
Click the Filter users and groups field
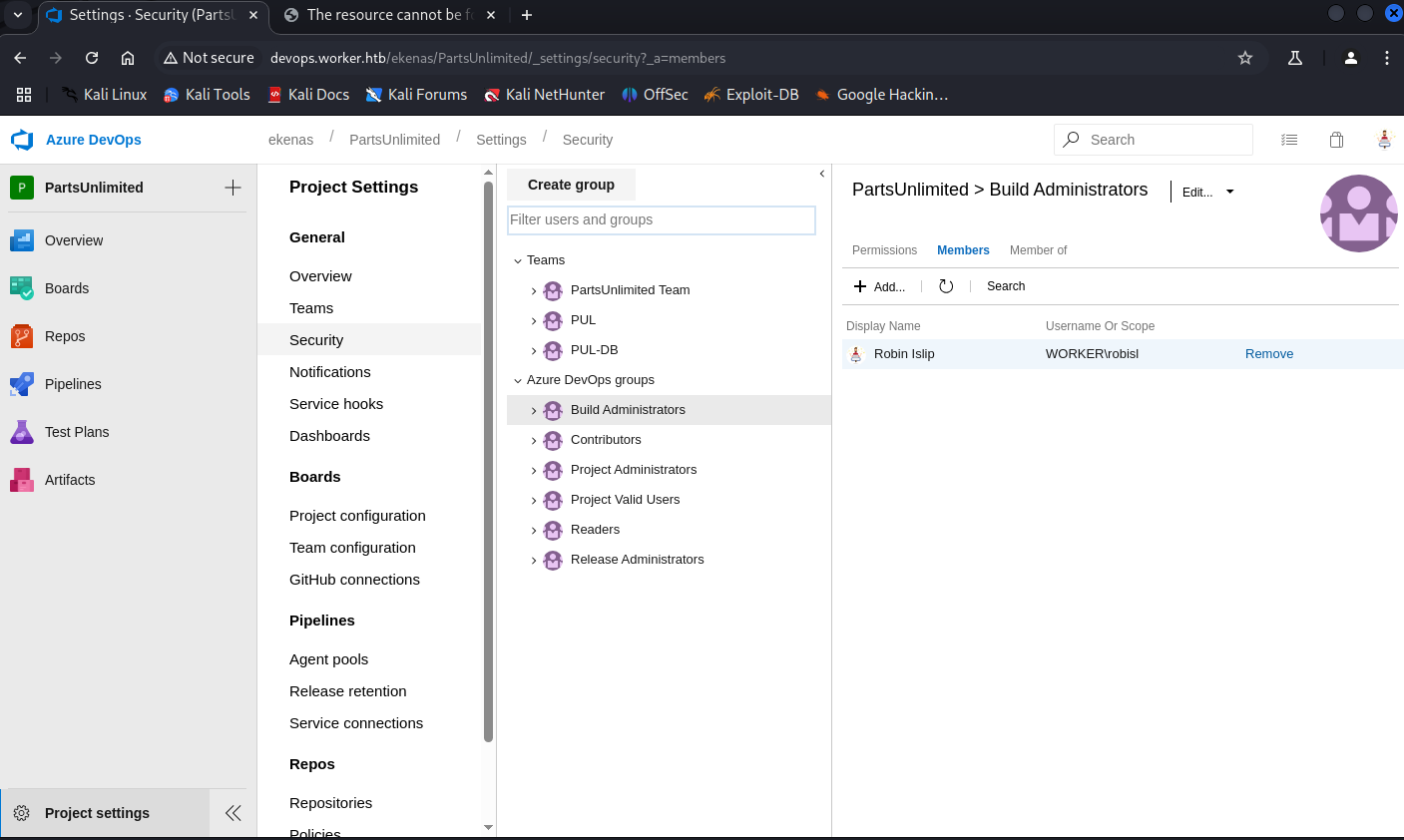pyautogui.click(x=662, y=219)
